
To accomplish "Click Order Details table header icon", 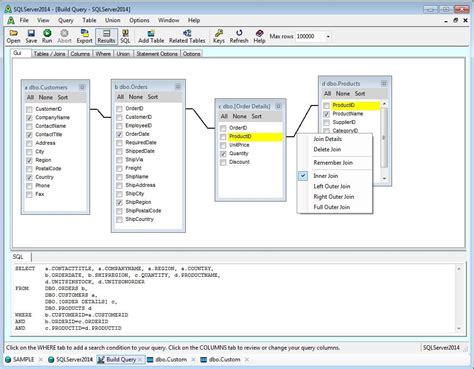I will point(278,106).
